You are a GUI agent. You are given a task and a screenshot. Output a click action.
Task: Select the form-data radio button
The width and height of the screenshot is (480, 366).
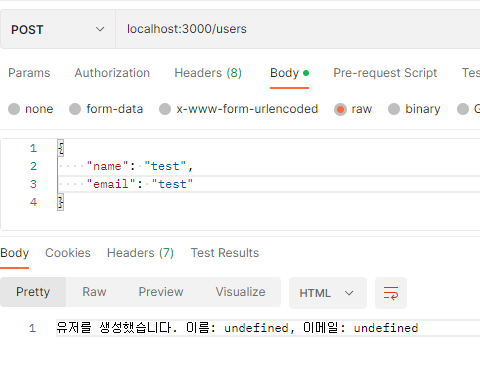pyautogui.click(x=75, y=109)
